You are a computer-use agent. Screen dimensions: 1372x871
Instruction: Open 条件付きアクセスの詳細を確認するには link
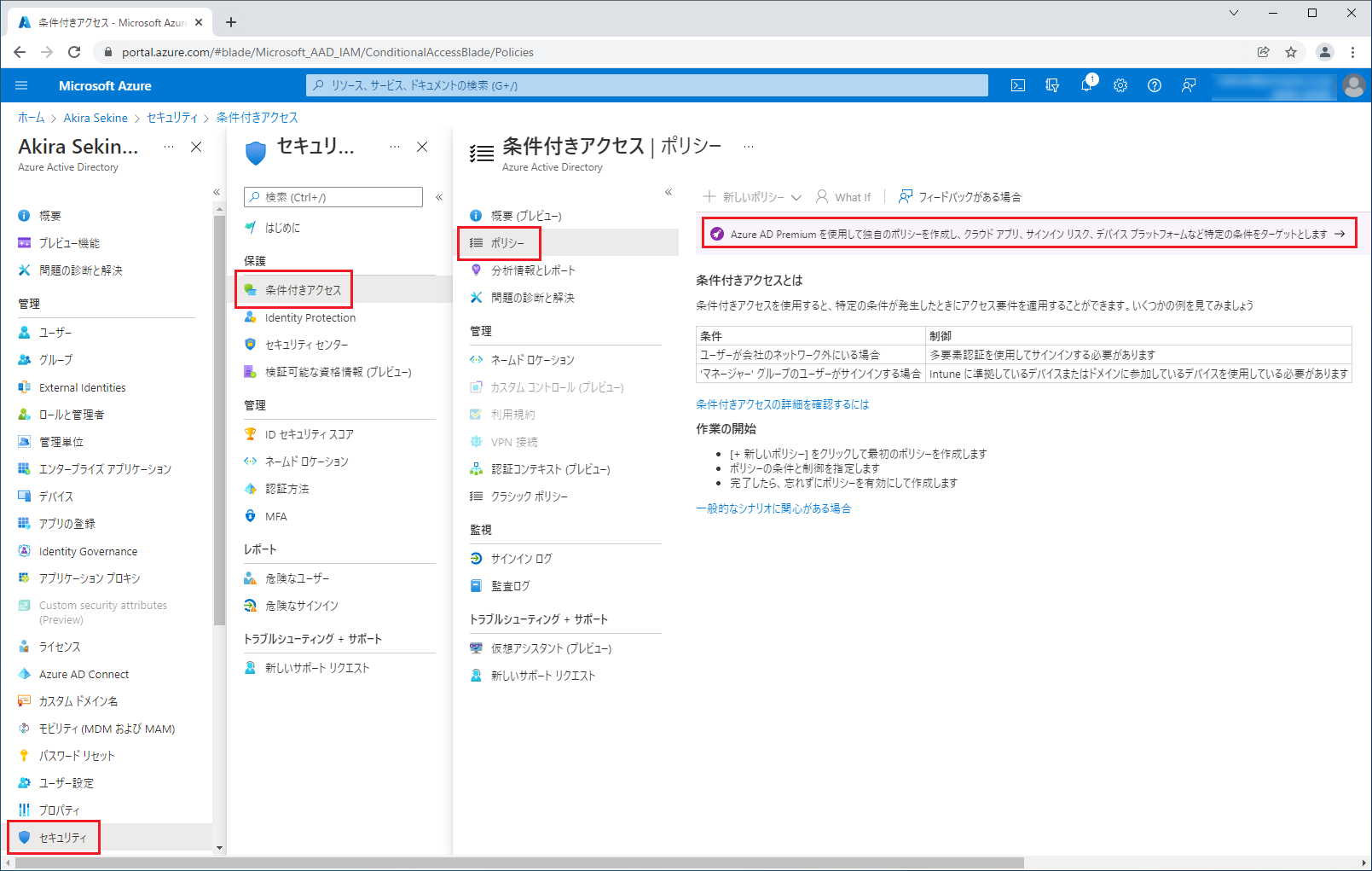(782, 404)
